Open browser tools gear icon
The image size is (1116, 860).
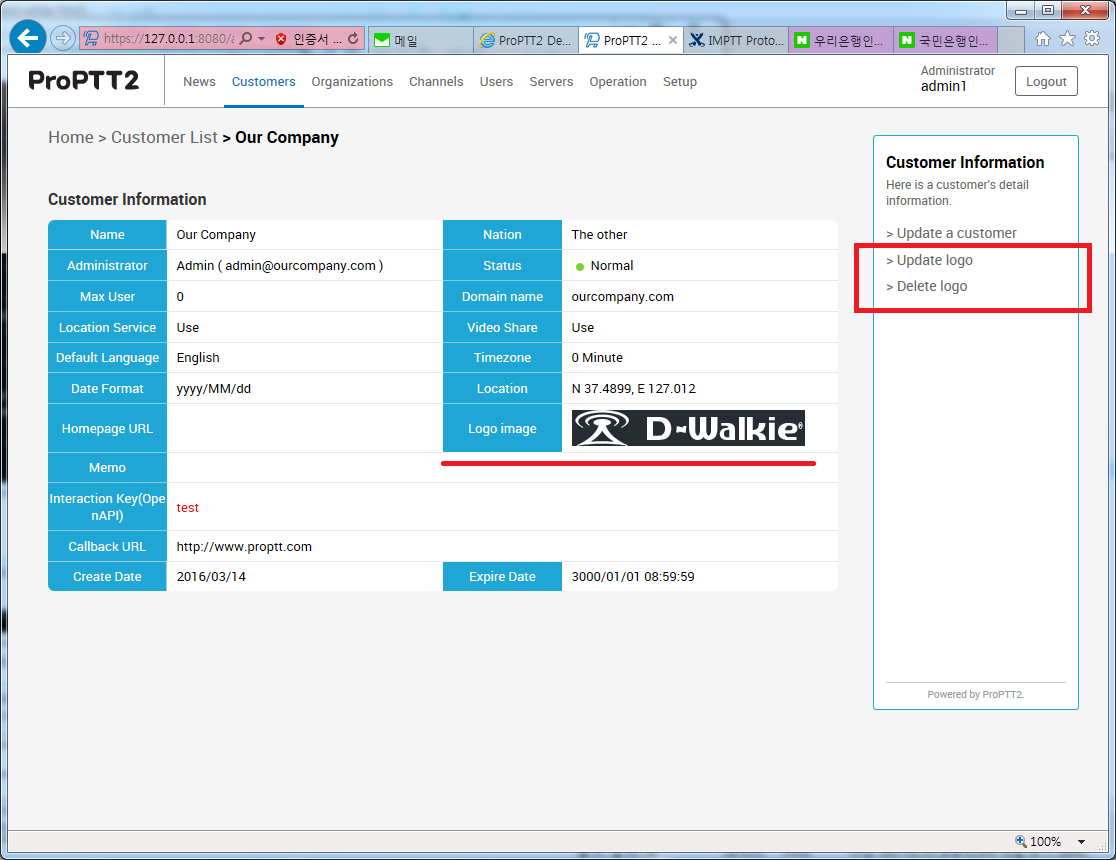[1092, 39]
